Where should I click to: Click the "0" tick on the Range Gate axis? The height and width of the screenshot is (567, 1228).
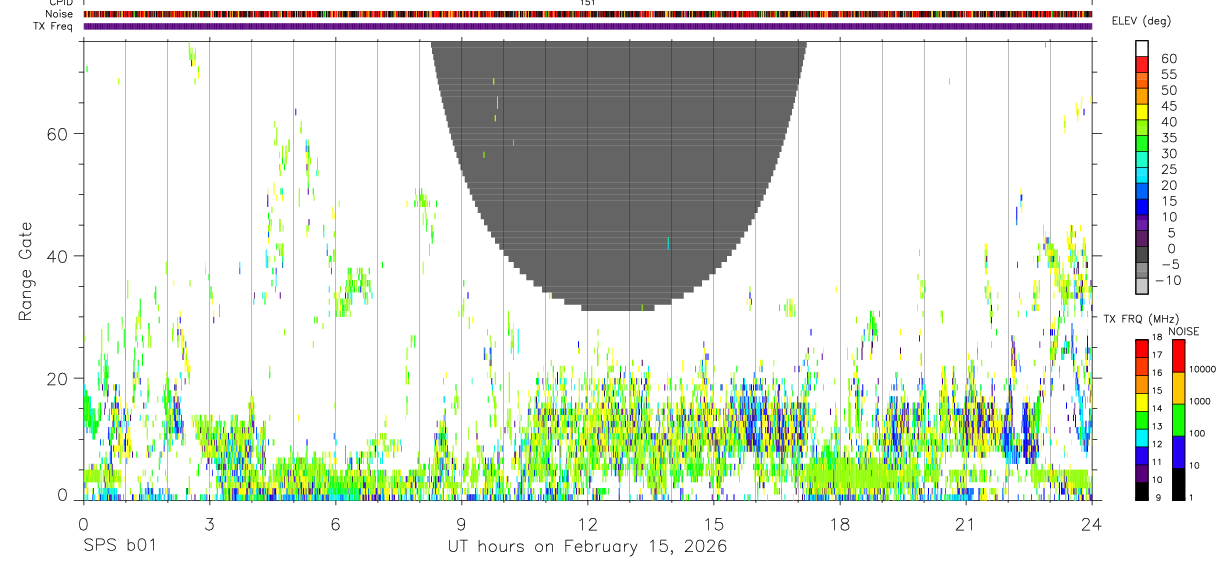pos(62,495)
